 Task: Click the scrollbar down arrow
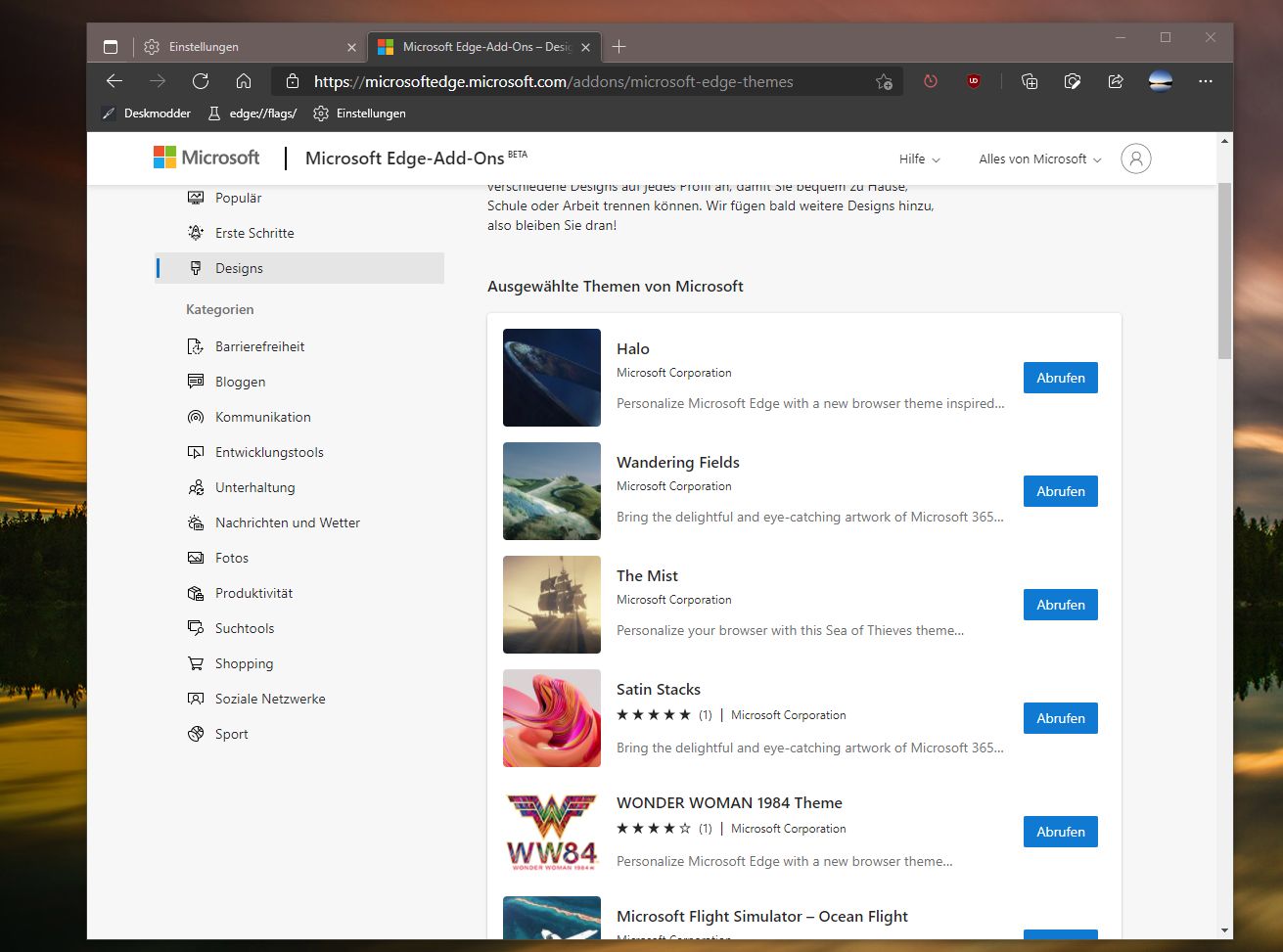1225,930
